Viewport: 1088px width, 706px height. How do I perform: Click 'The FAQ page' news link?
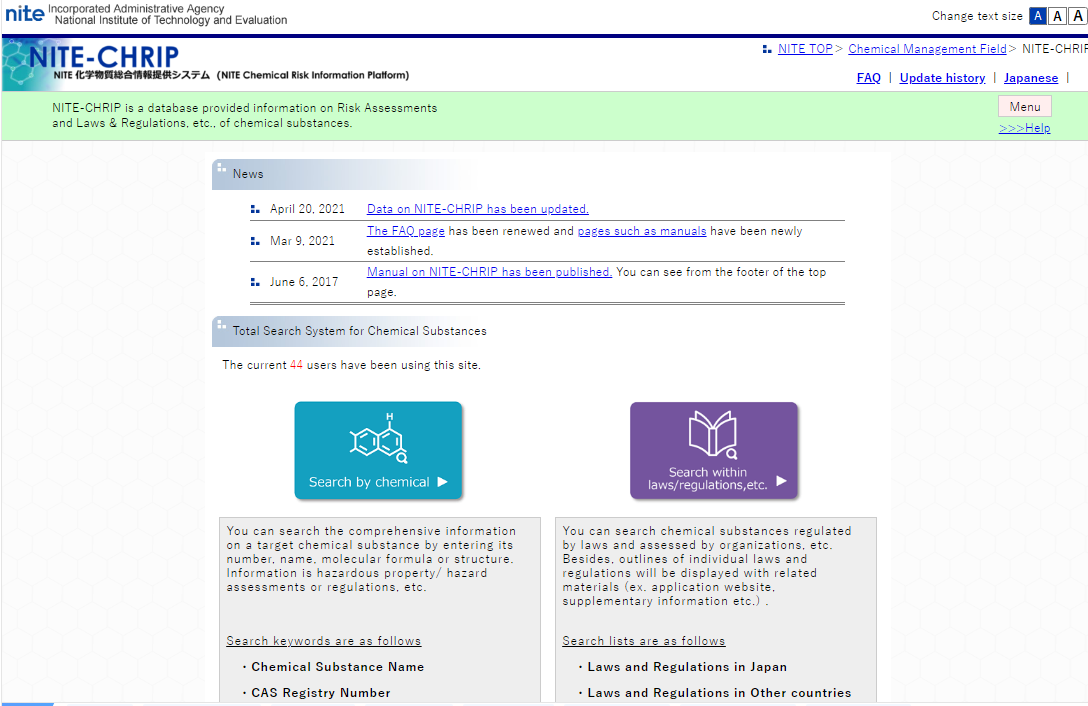(x=405, y=231)
